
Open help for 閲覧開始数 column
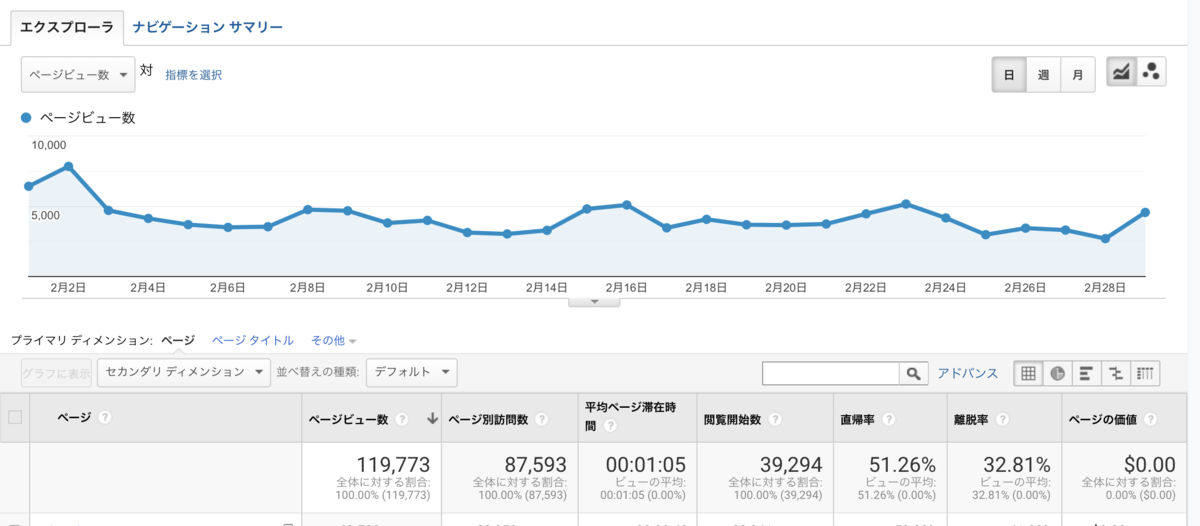(775, 420)
